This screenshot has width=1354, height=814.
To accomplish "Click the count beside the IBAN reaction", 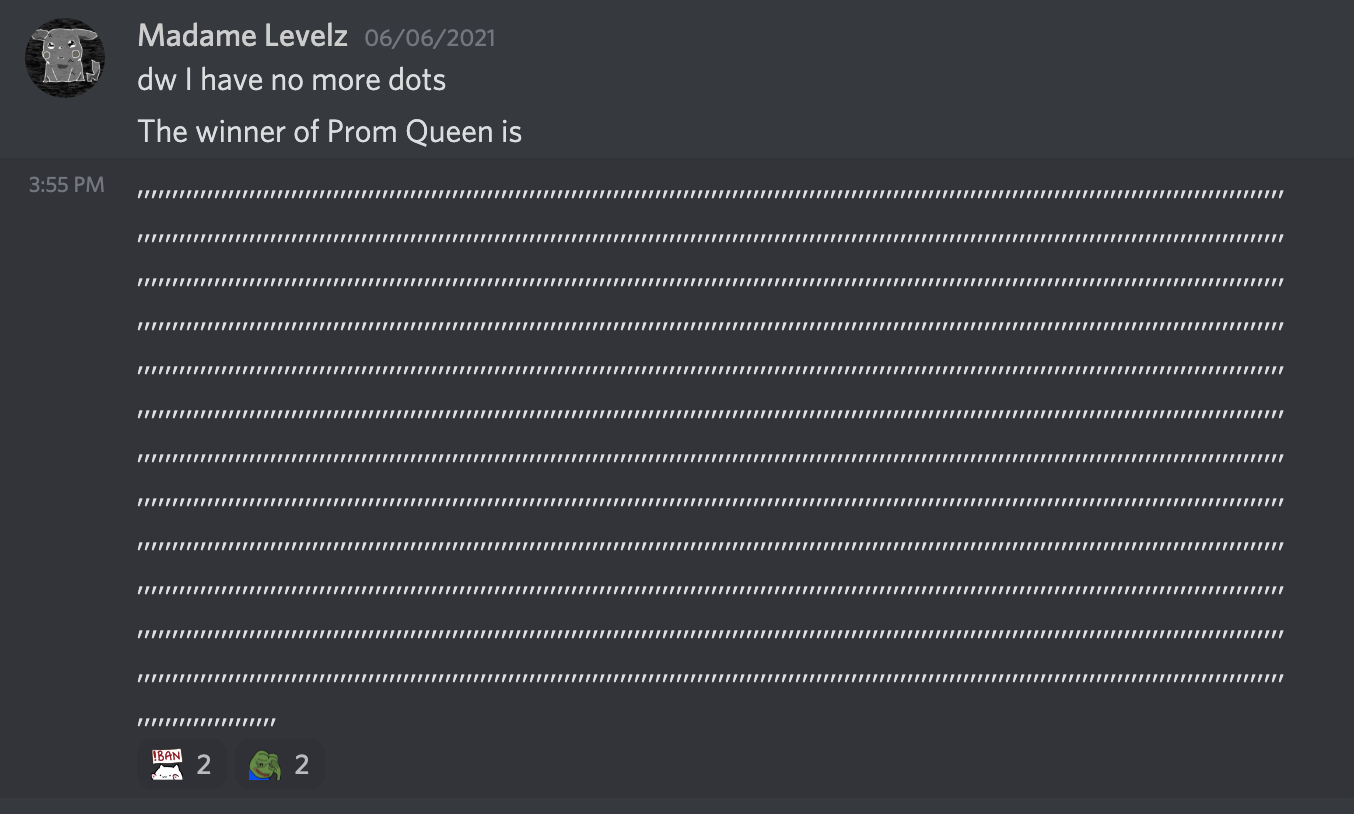I will click(x=204, y=765).
